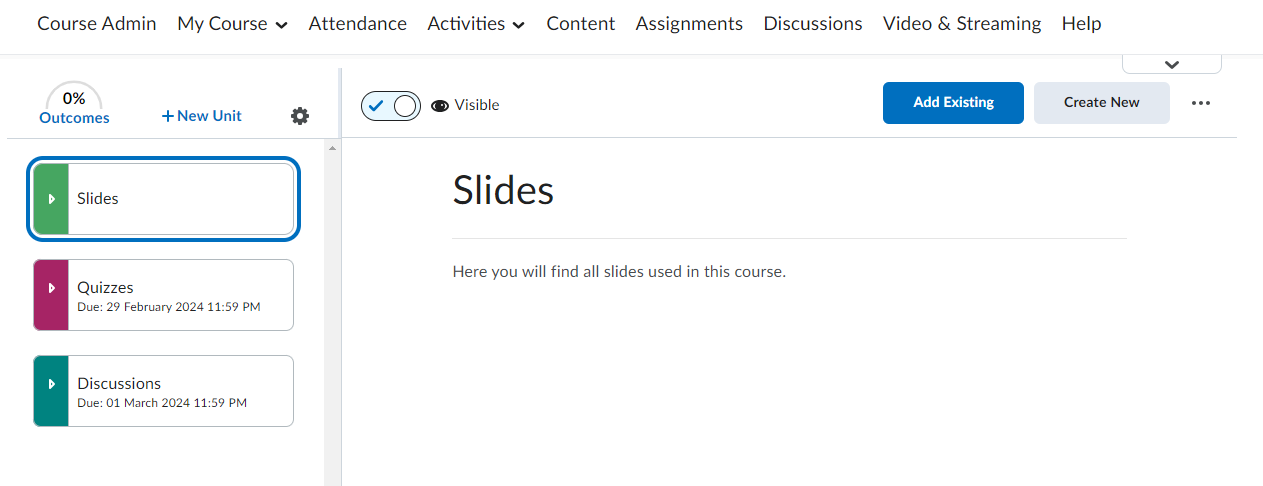This screenshot has height=486, width=1263.
Task: Open the Assignments menu item
Action: click(689, 24)
